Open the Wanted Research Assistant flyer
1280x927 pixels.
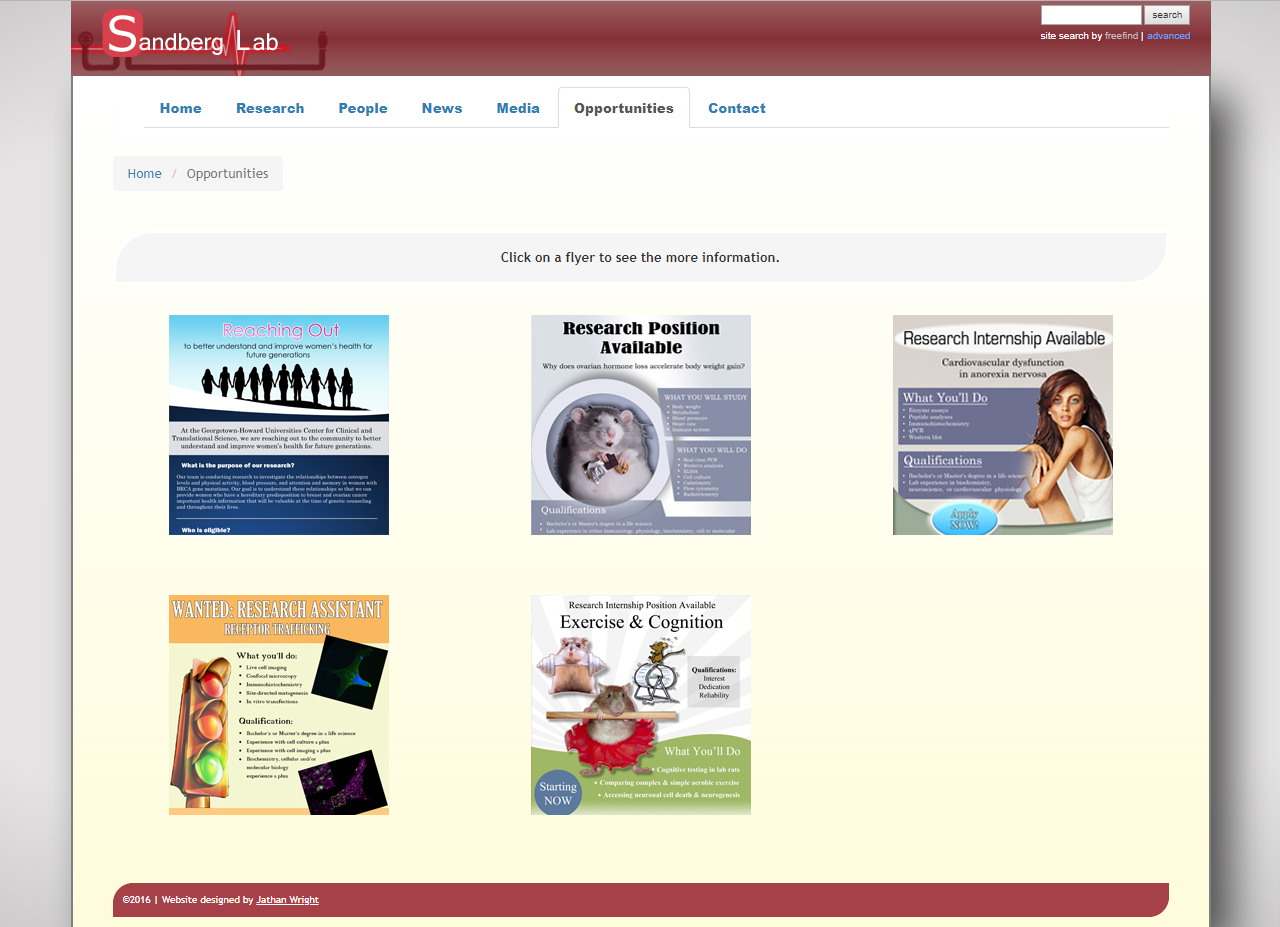point(279,705)
